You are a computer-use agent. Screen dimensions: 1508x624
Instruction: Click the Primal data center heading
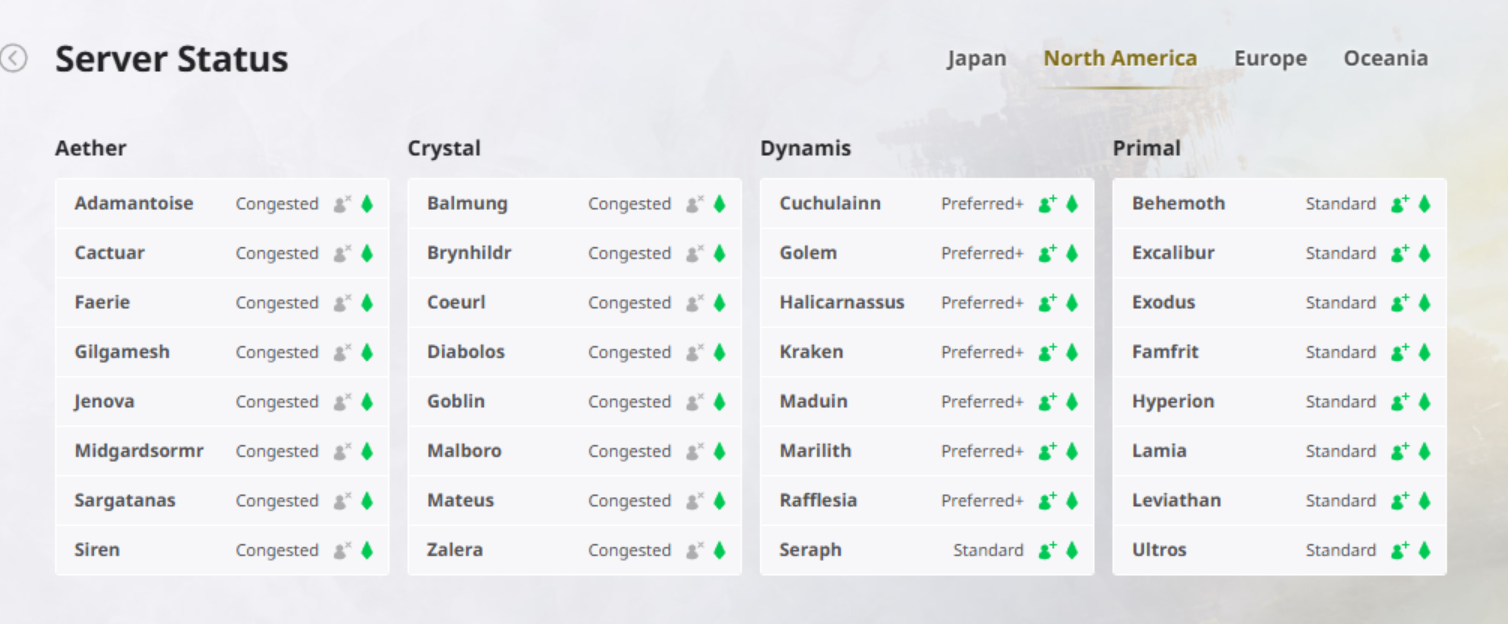[x=1147, y=148]
